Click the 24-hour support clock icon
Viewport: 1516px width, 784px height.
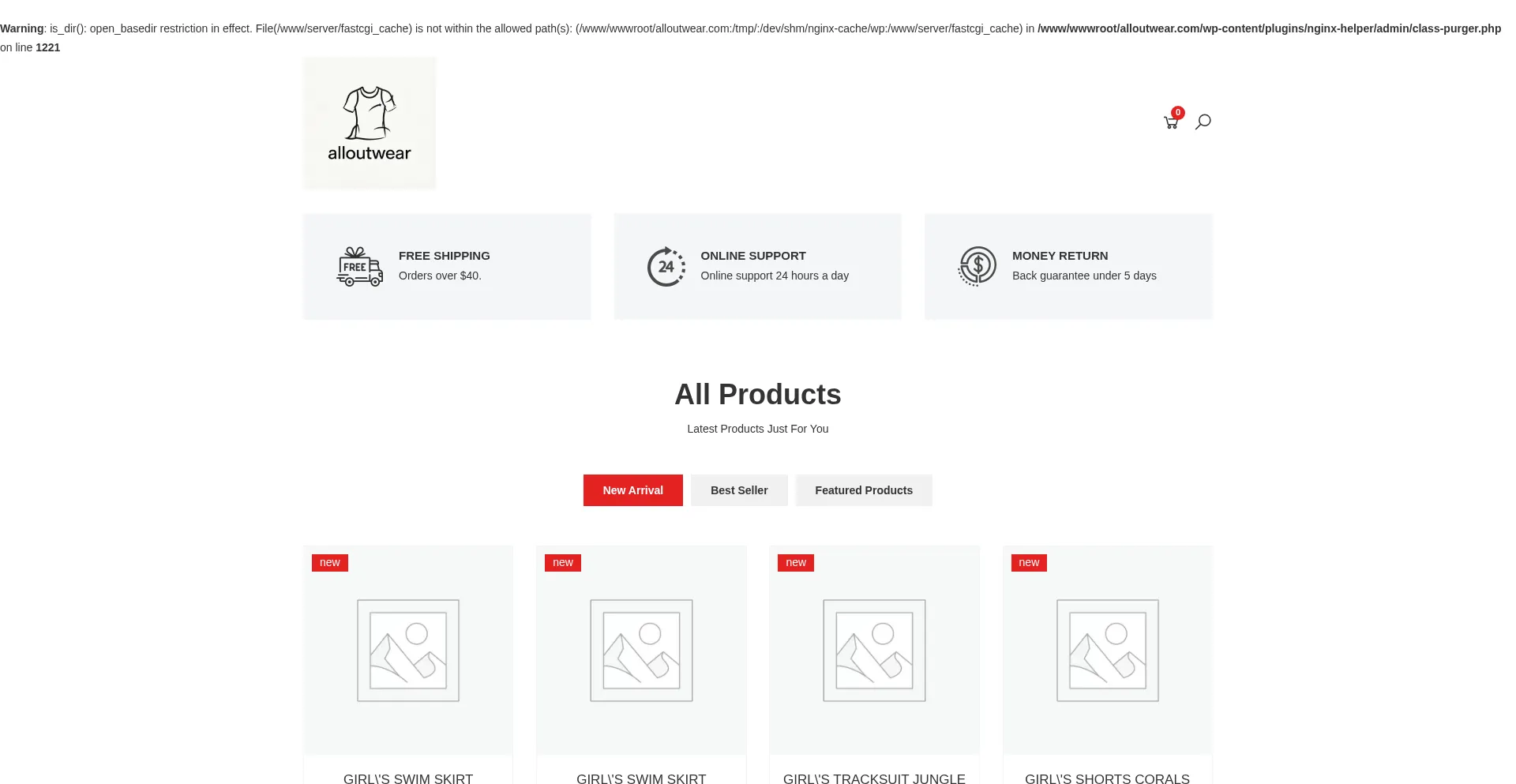click(666, 267)
